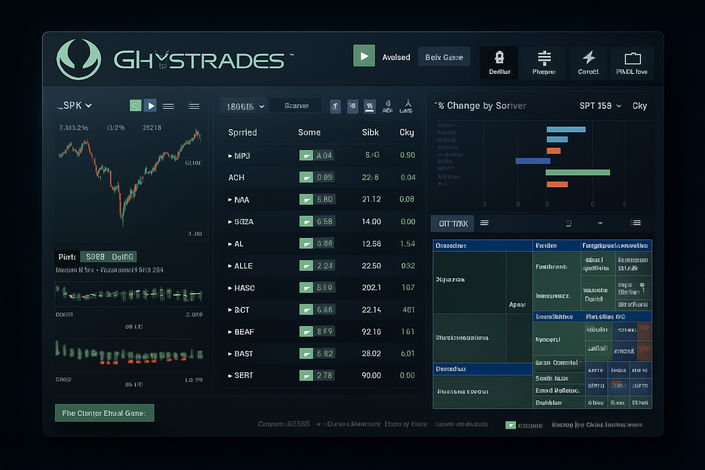Click the Coroct lightning bolt icon
Screen dimensions: 705x470
point(589,62)
